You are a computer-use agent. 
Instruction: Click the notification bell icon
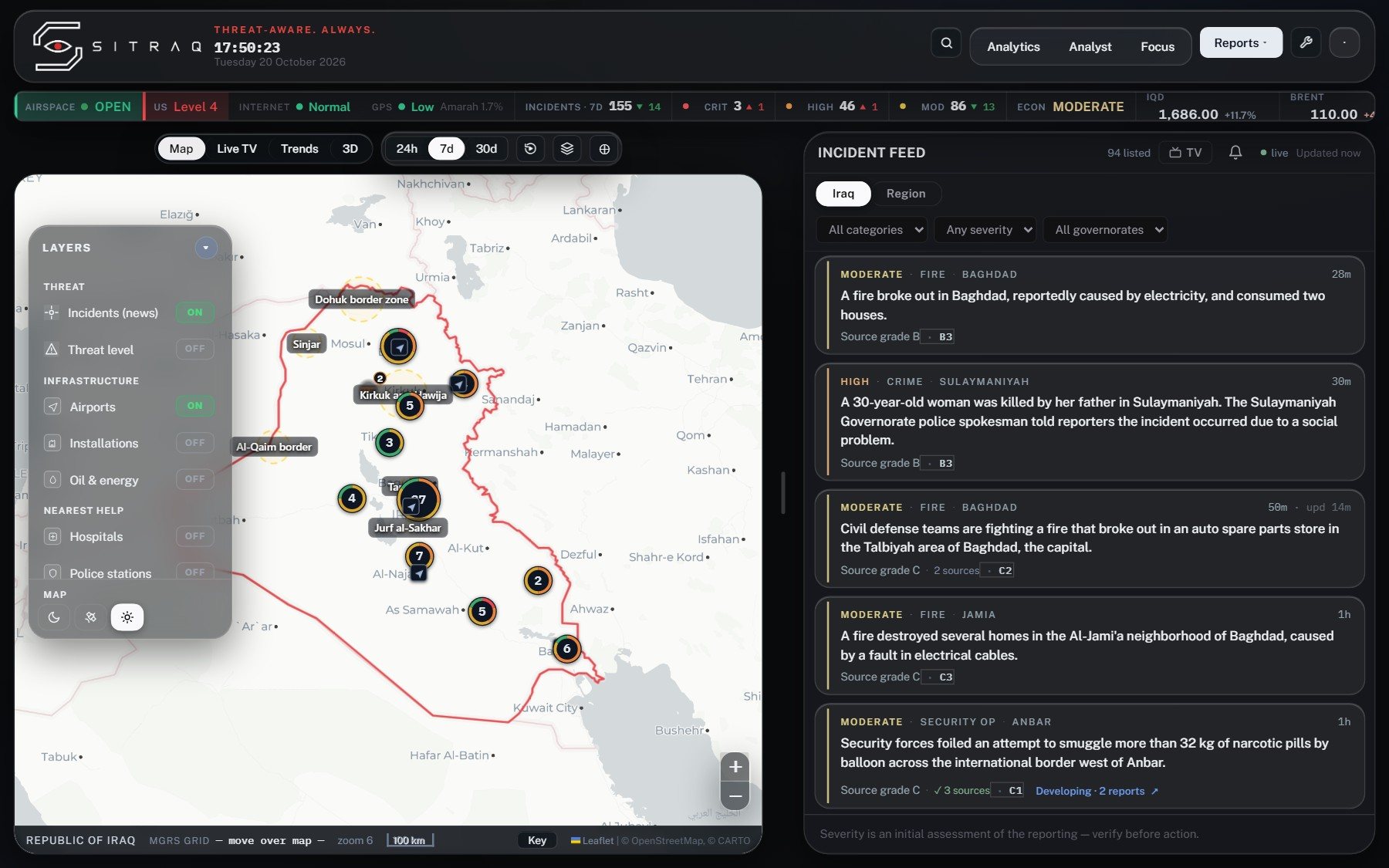[x=1235, y=153]
